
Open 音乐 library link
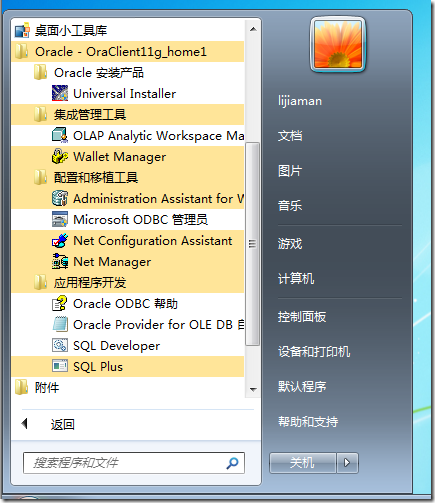click(x=290, y=206)
